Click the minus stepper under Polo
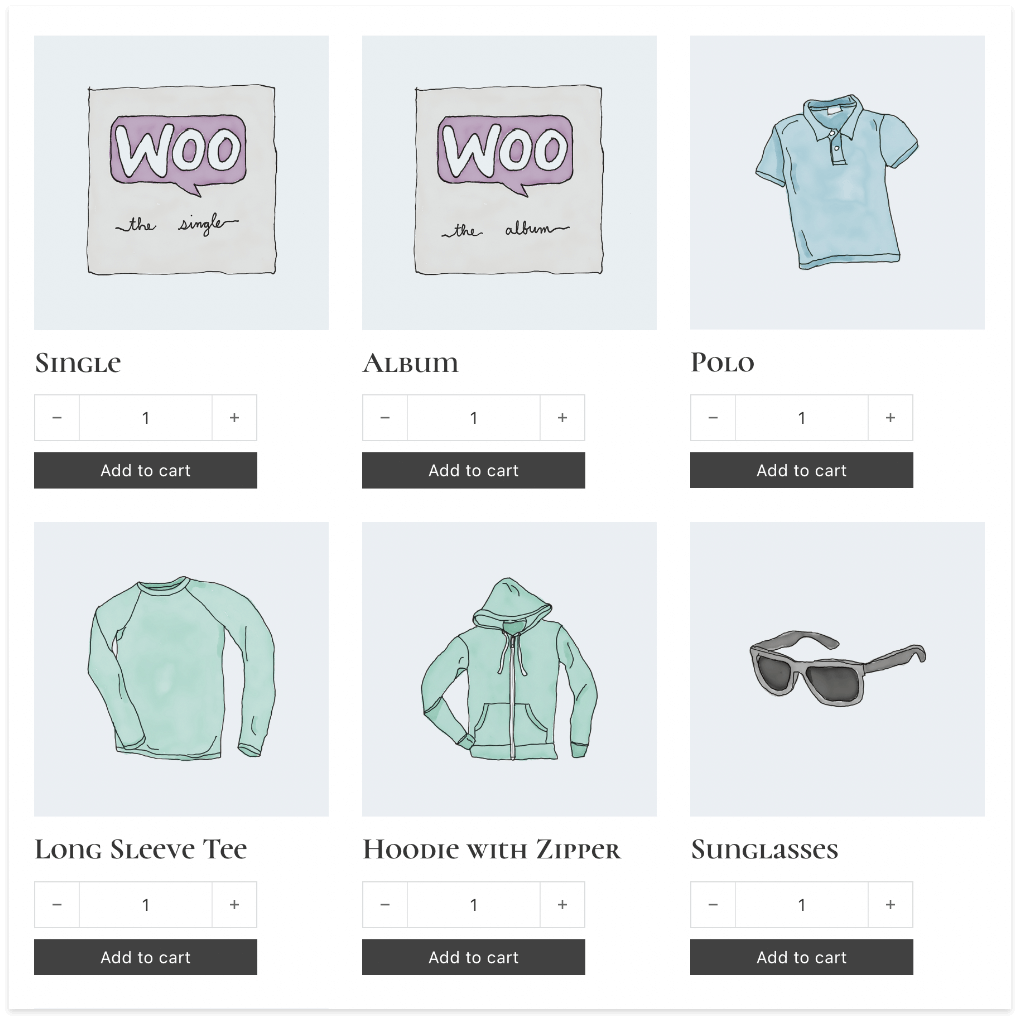This screenshot has width=1020, height=1021. tap(713, 417)
